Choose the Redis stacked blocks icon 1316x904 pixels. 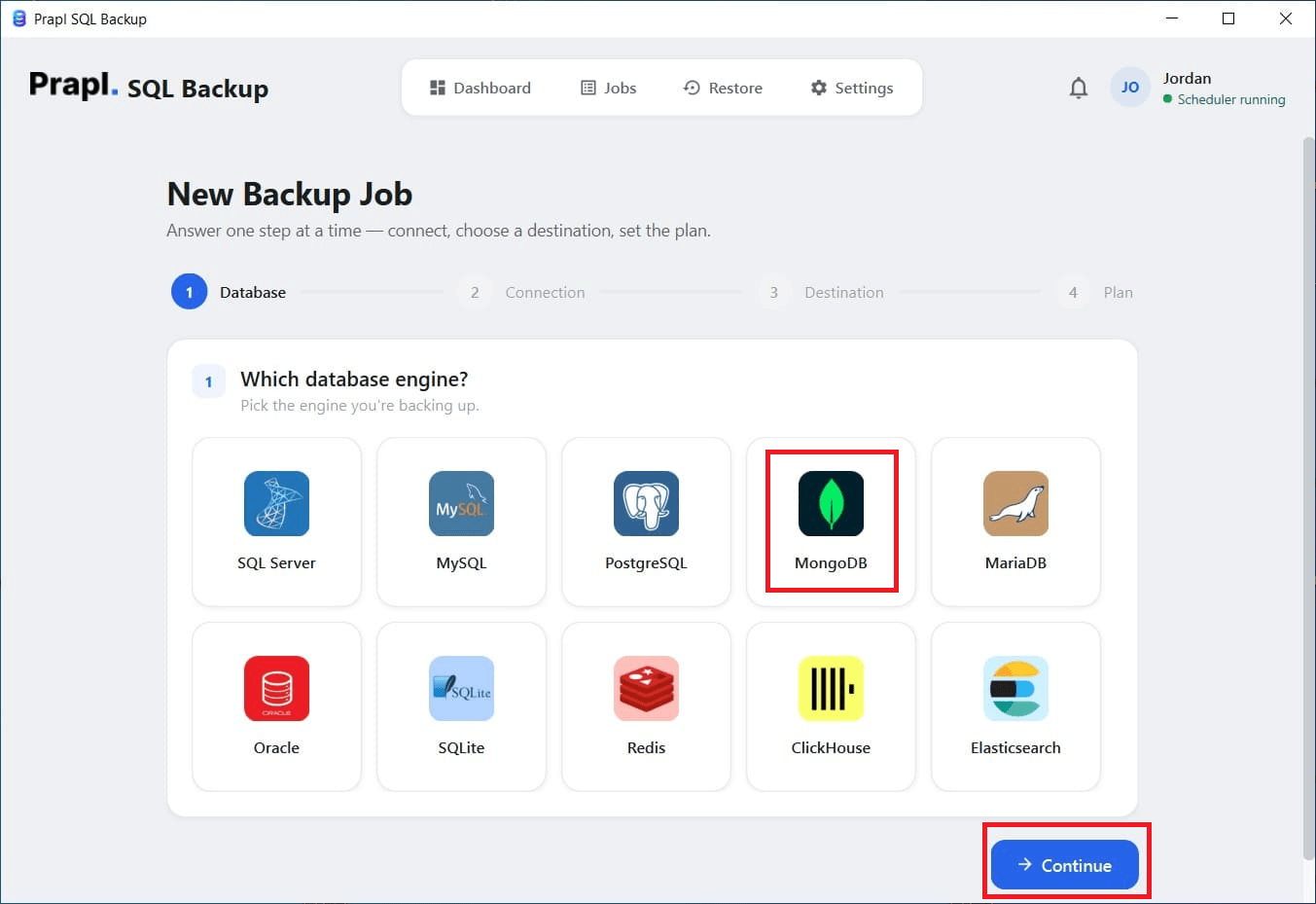pos(646,688)
